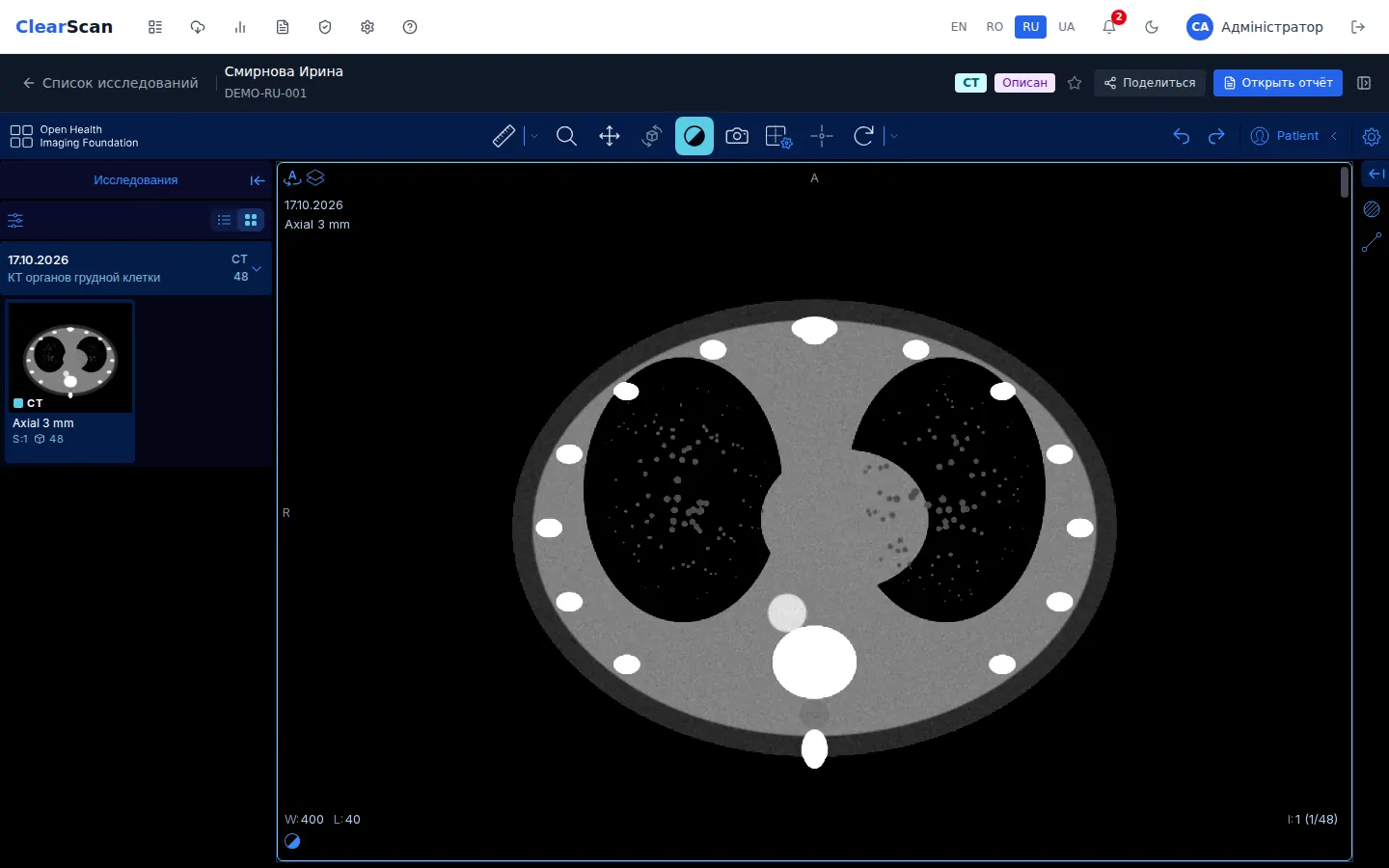Select the 3D rotate cube tool
The height and width of the screenshot is (868, 1389).
click(652, 136)
